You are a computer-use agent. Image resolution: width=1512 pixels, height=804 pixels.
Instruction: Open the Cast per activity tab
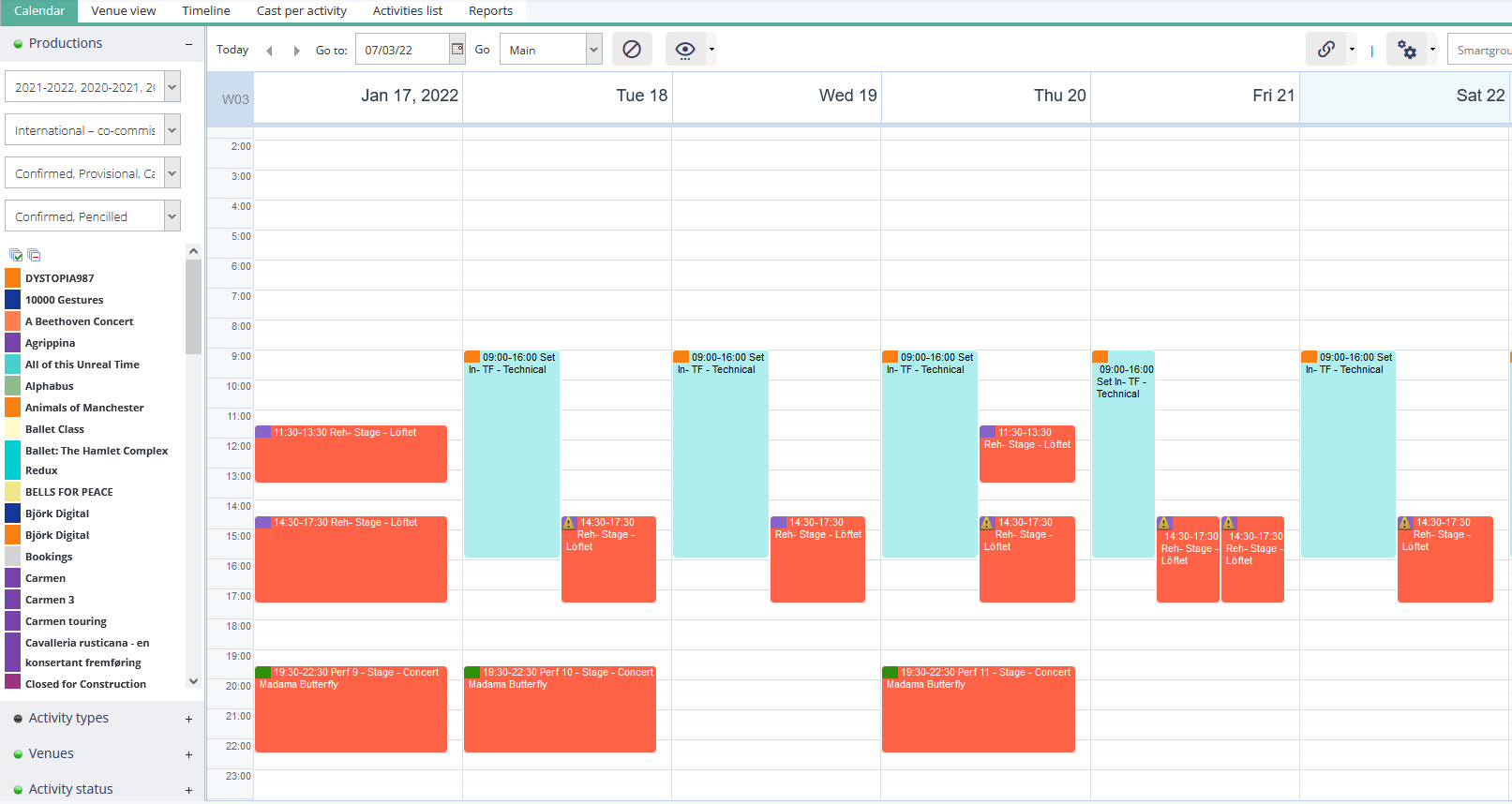[x=301, y=11]
